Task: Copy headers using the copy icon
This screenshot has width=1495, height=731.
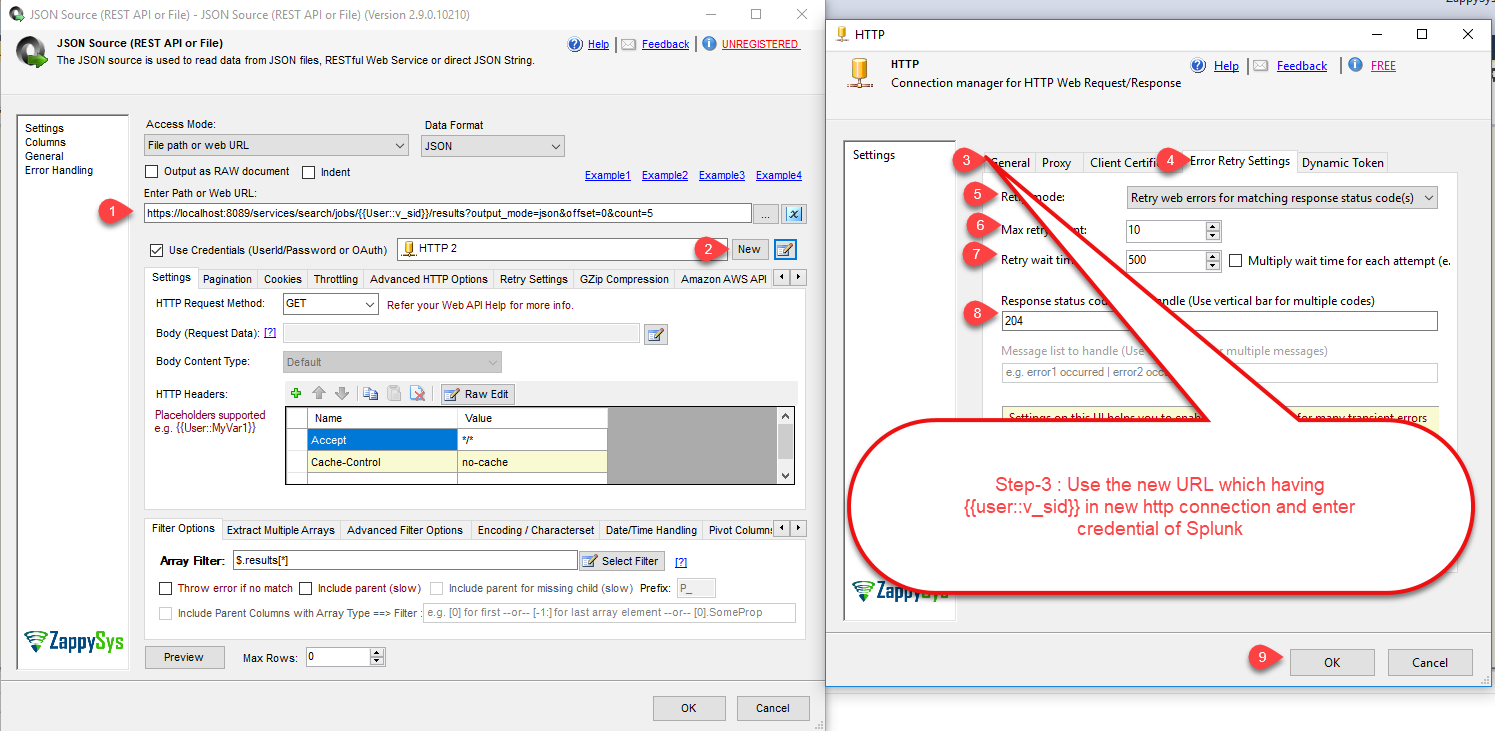Action: (370, 394)
